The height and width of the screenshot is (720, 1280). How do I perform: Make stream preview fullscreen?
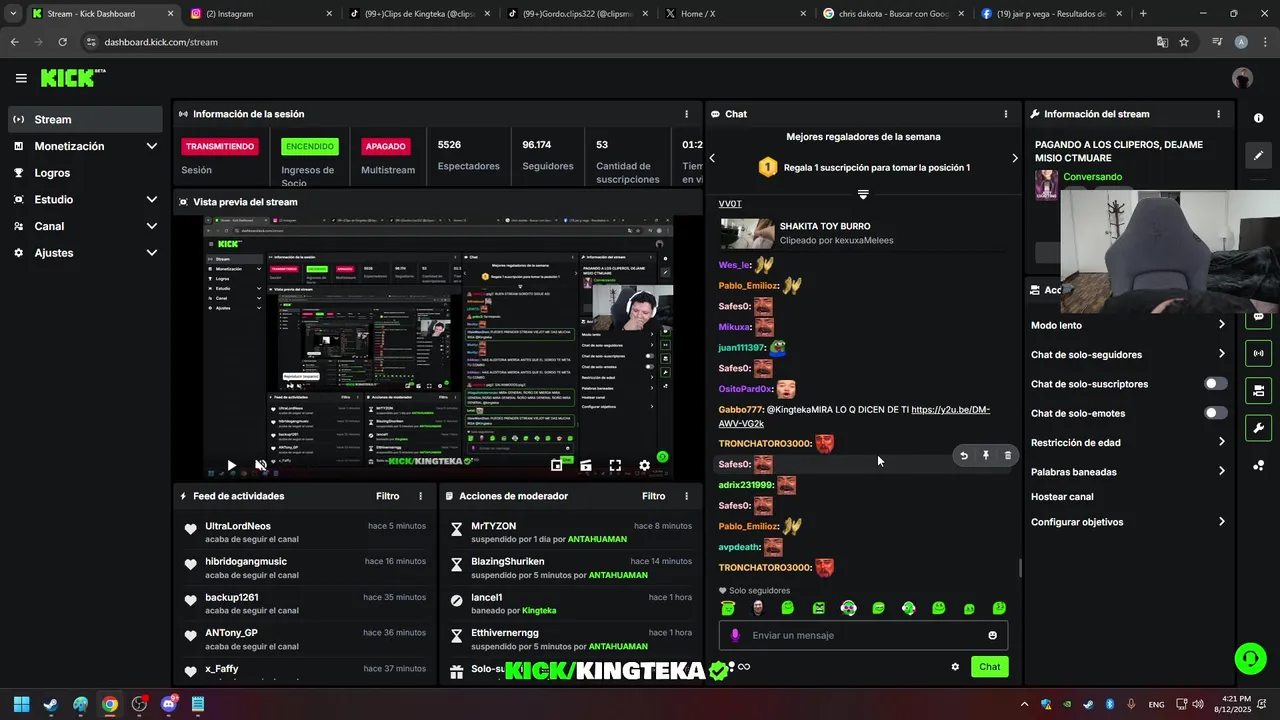615,465
